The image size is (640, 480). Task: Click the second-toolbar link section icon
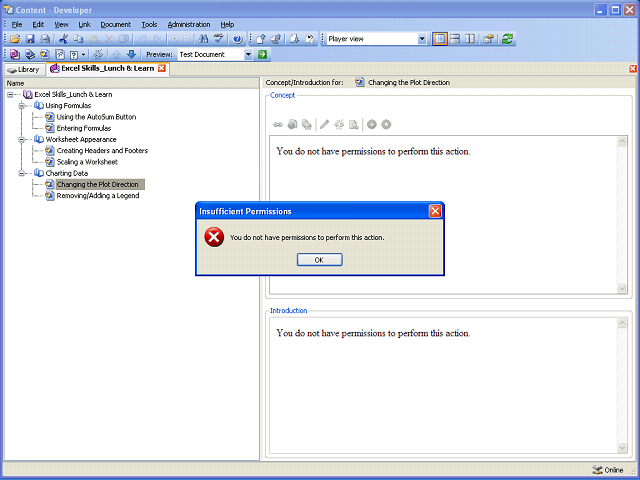[30, 54]
